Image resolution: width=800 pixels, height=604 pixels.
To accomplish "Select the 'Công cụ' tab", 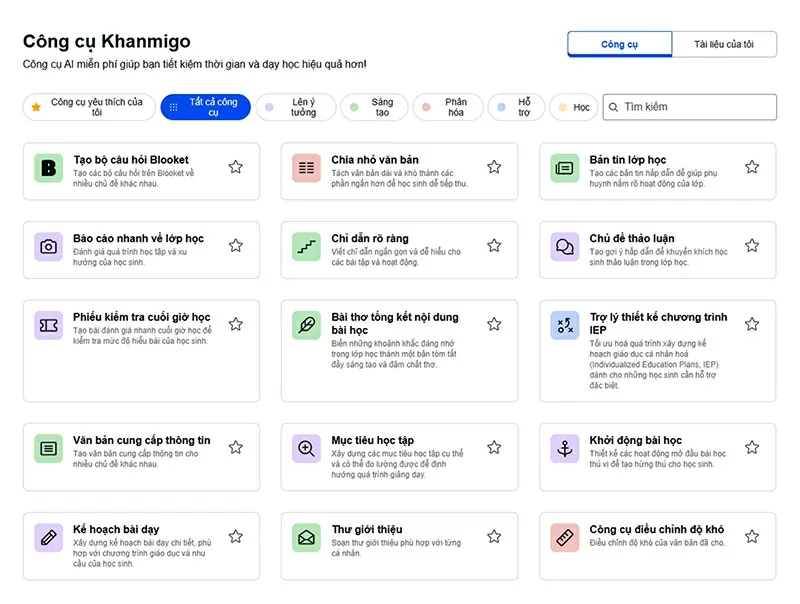I will (619, 44).
